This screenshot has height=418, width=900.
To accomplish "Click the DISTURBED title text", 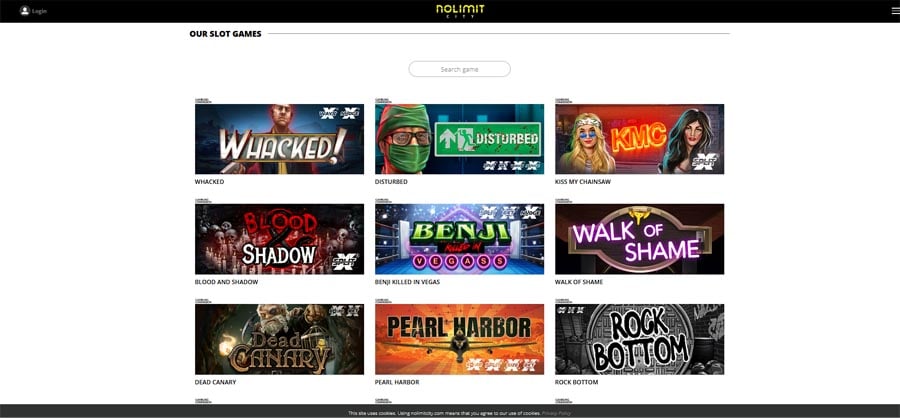I will click(391, 182).
